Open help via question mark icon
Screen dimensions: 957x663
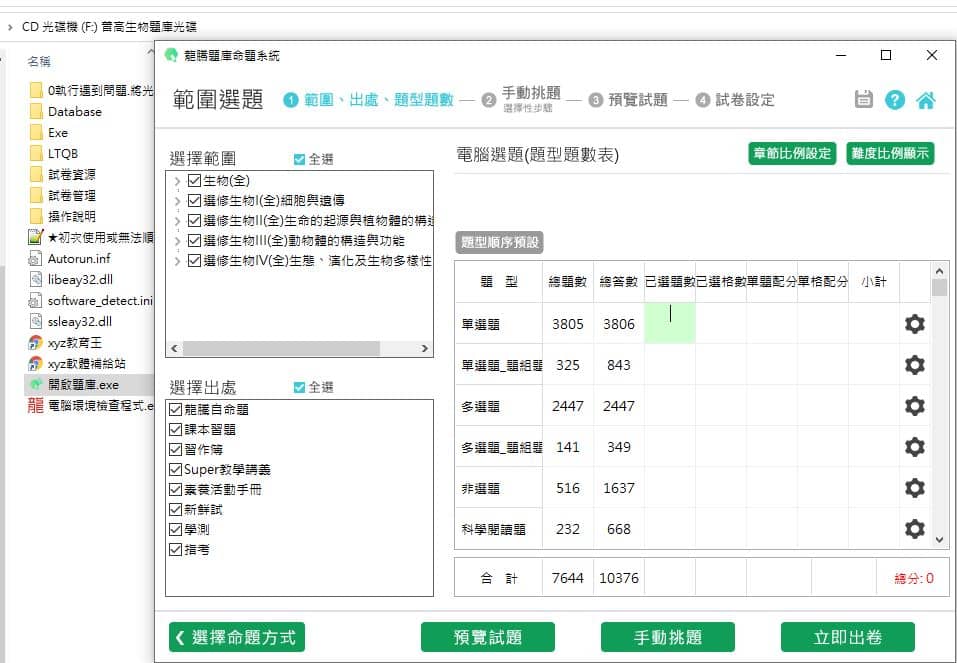coord(895,99)
